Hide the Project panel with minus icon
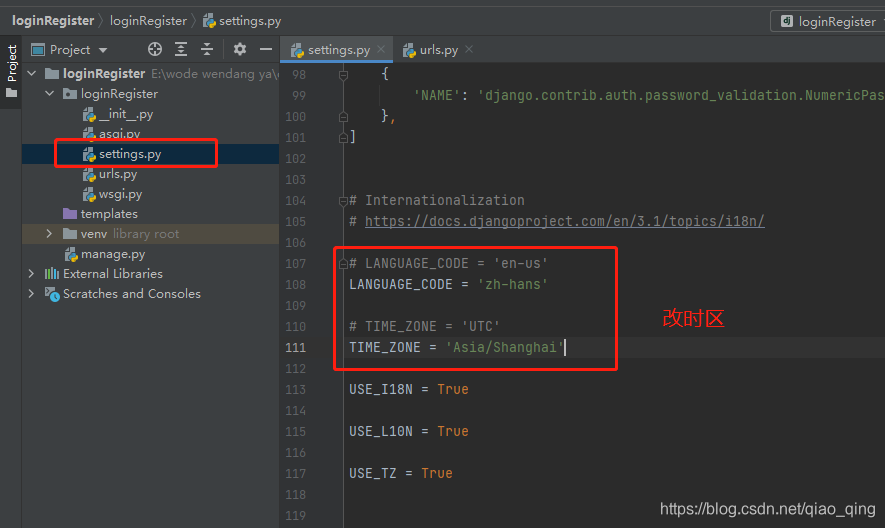The height and width of the screenshot is (528, 885). coord(266,50)
